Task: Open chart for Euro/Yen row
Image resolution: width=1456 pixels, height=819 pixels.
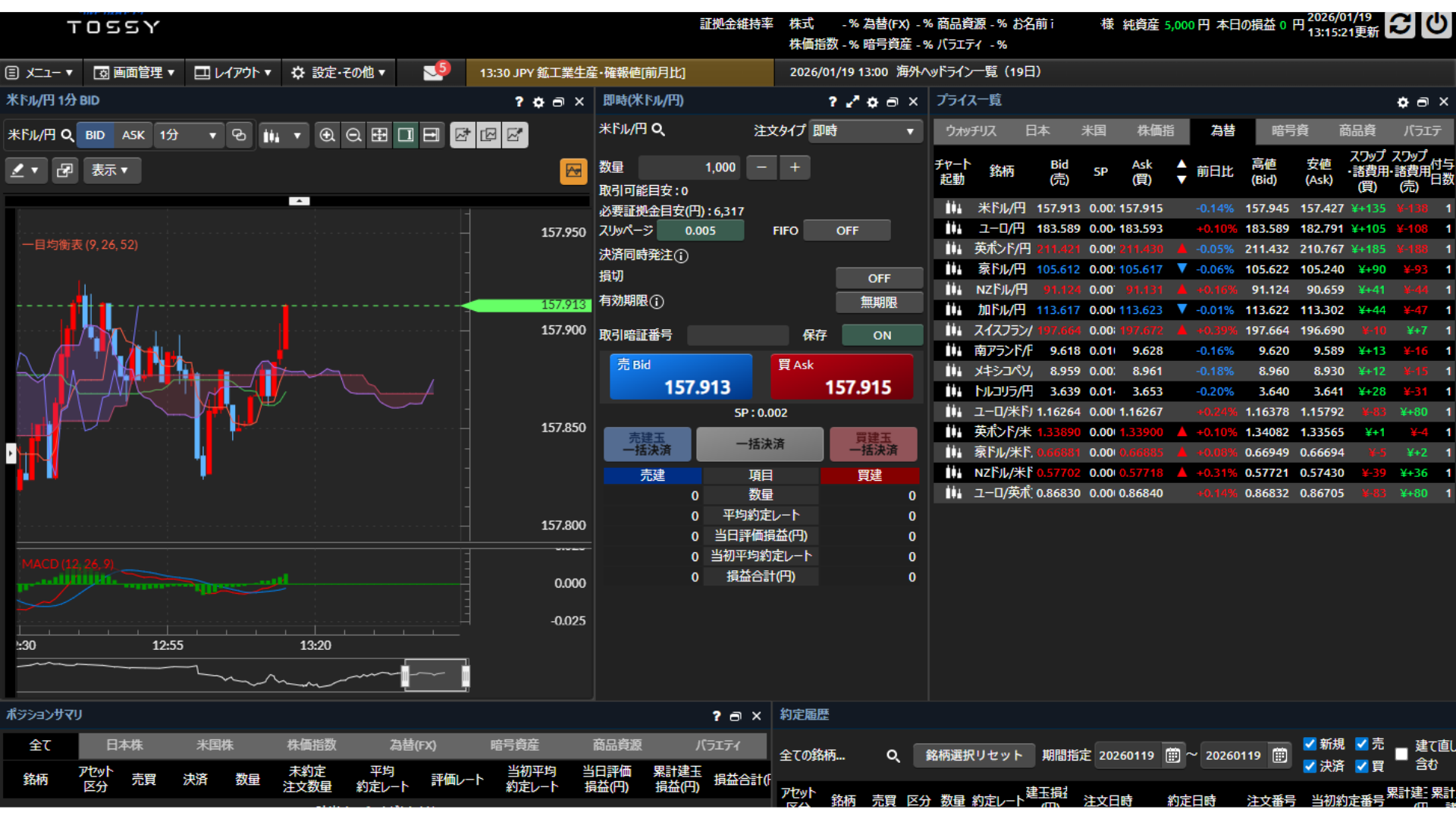Action: (x=952, y=228)
